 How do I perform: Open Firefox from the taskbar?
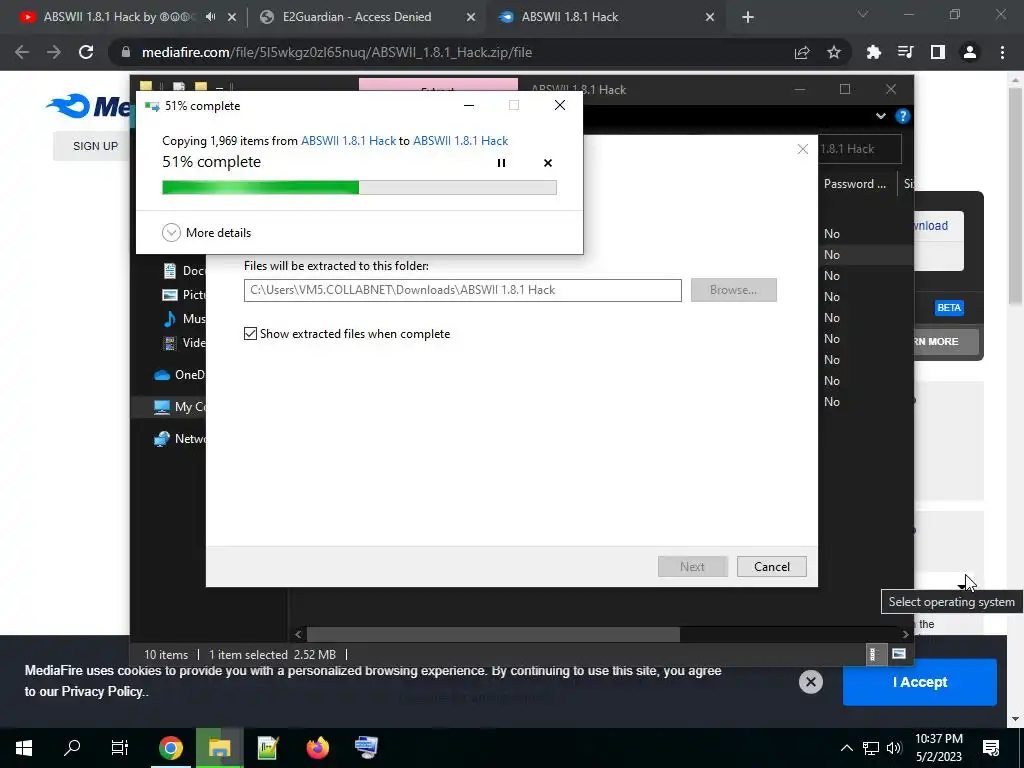(317, 748)
